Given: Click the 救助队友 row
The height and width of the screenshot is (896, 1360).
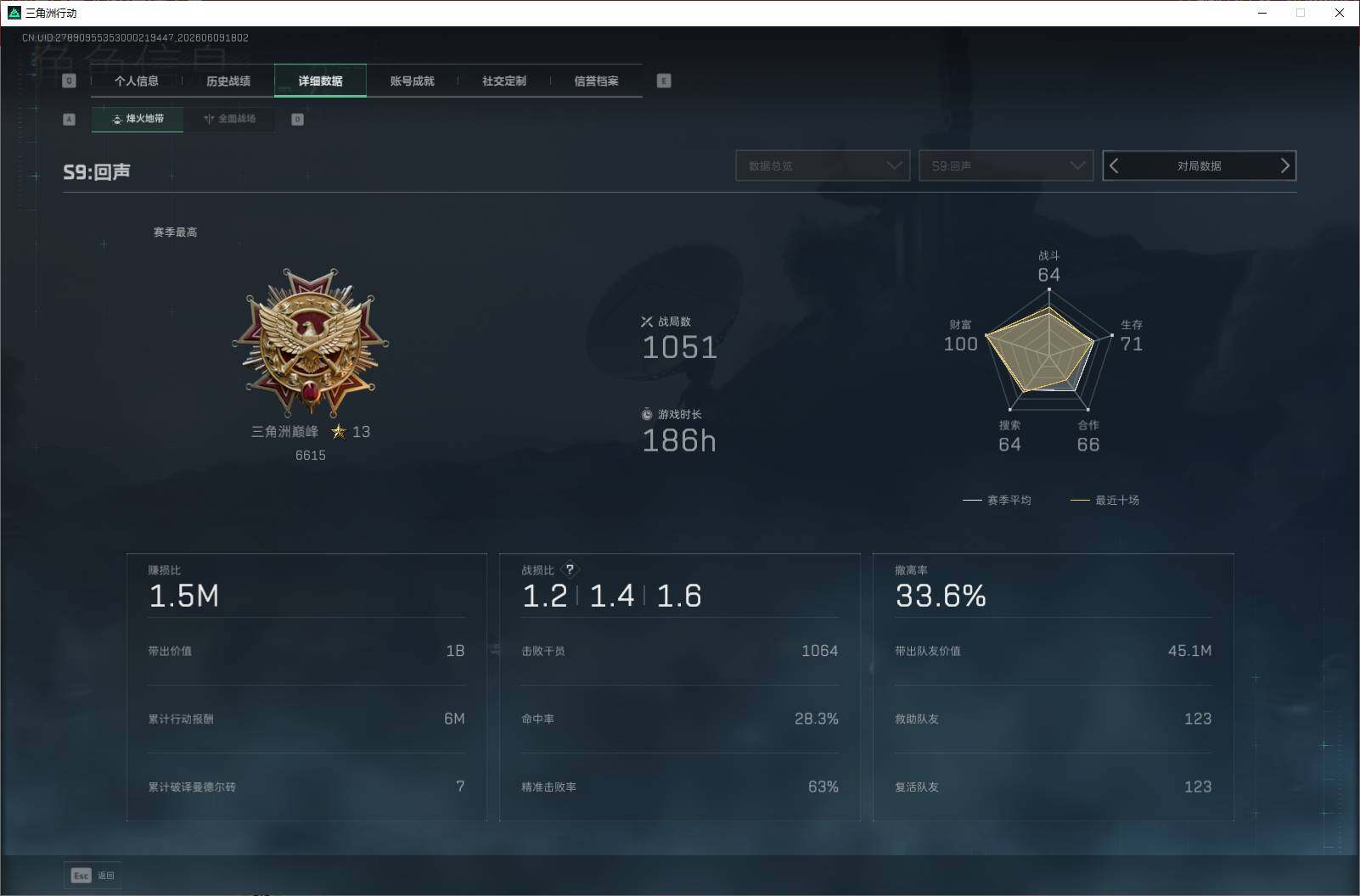Looking at the screenshot, I should pyautogui.click(x=1054, y=719).
